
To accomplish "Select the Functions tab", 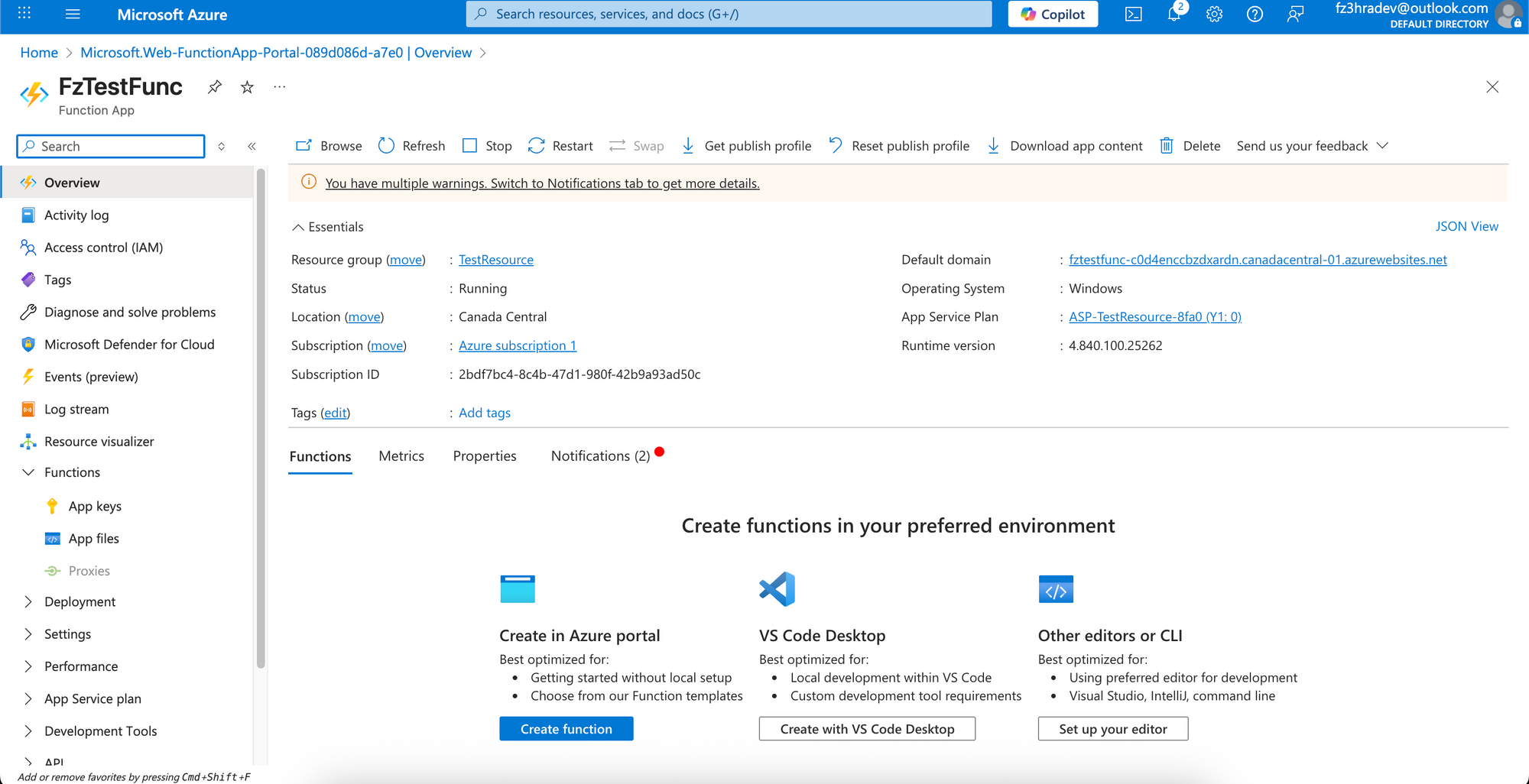I will click(320, 456).
